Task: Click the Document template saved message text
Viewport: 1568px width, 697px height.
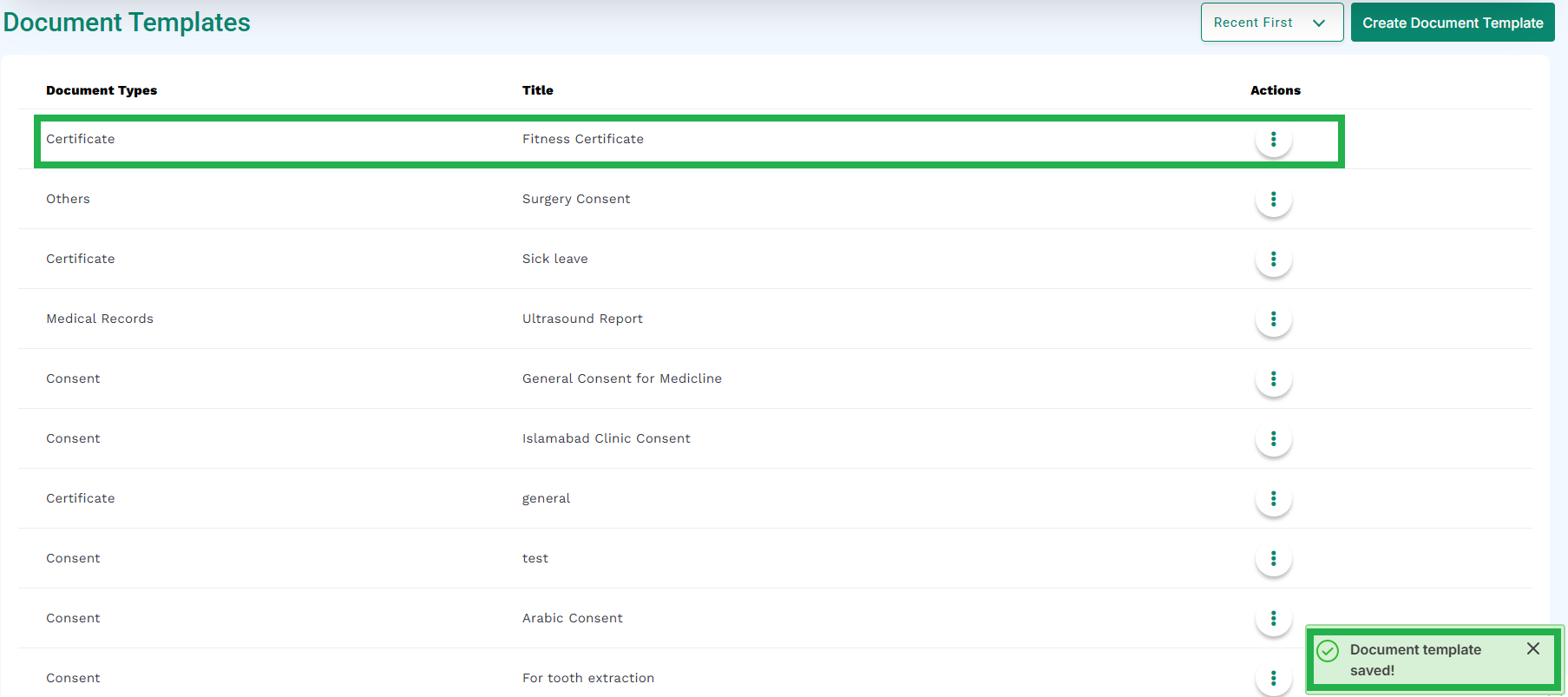Action: [1415, 660]
